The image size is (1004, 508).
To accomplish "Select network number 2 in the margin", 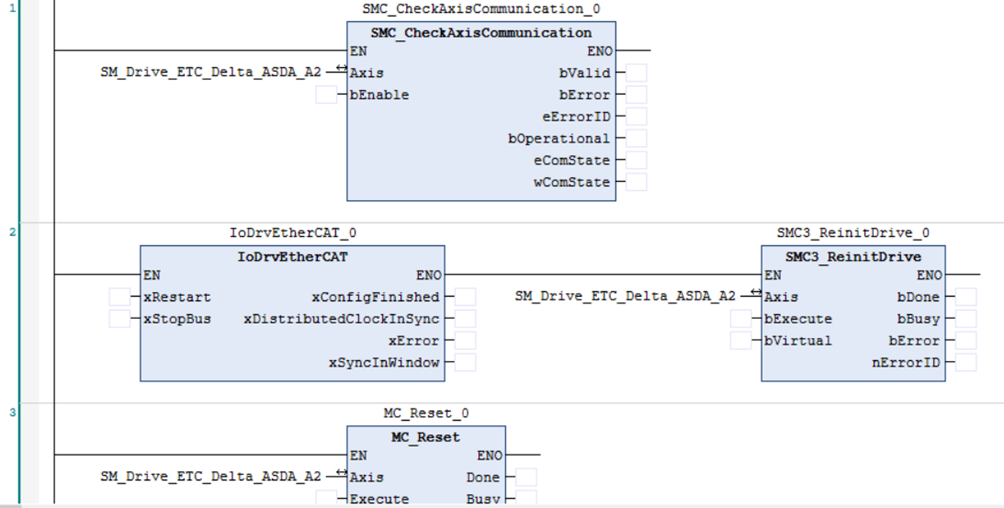I will [x=13, y=232].
